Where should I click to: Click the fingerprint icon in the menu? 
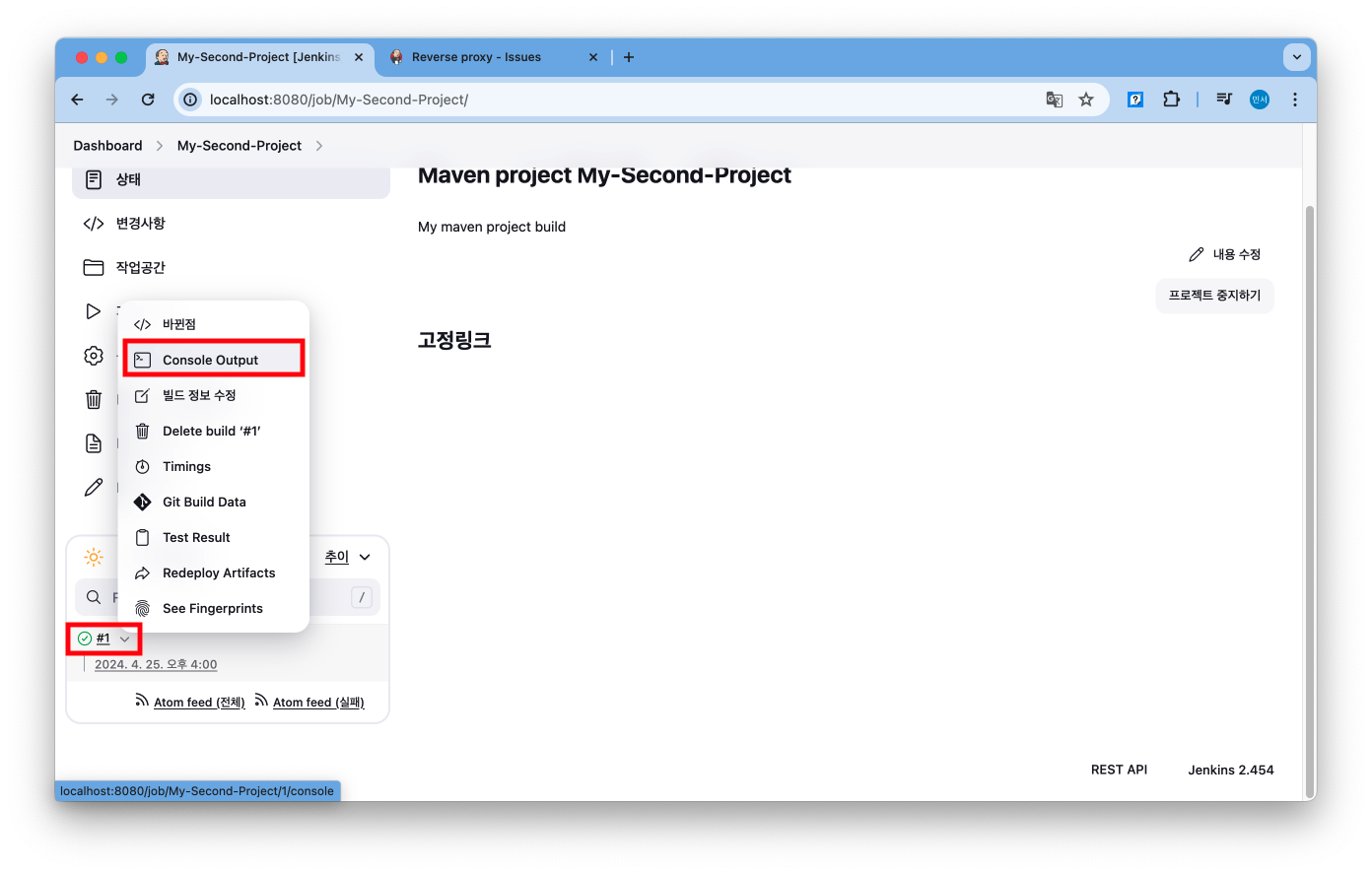click(143, 608)
